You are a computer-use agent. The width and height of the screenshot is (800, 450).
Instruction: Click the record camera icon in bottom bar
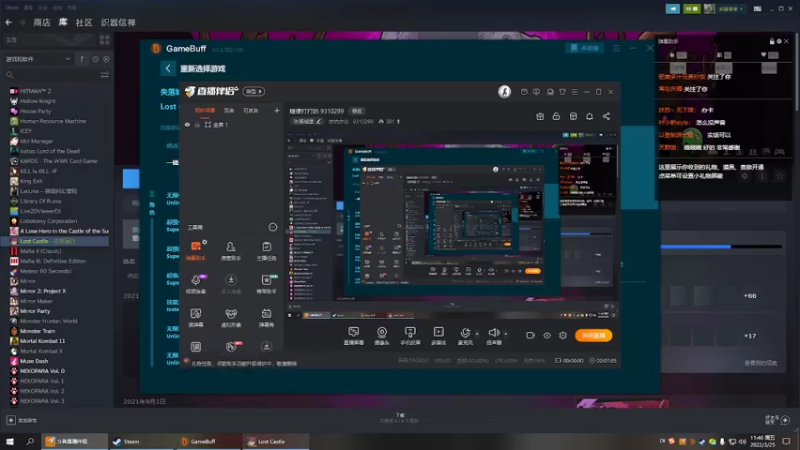point(530,335)
